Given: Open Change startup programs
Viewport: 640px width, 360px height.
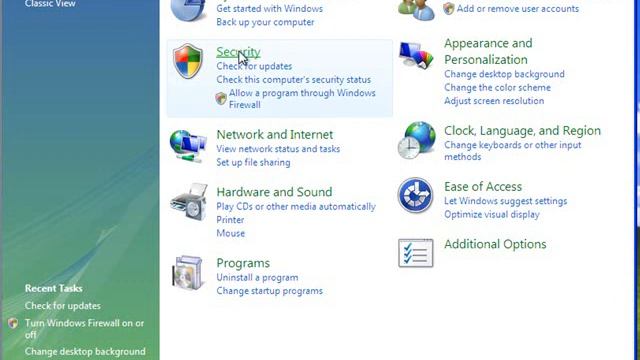Looking at the screenshot, I should [x=269, y=291].
